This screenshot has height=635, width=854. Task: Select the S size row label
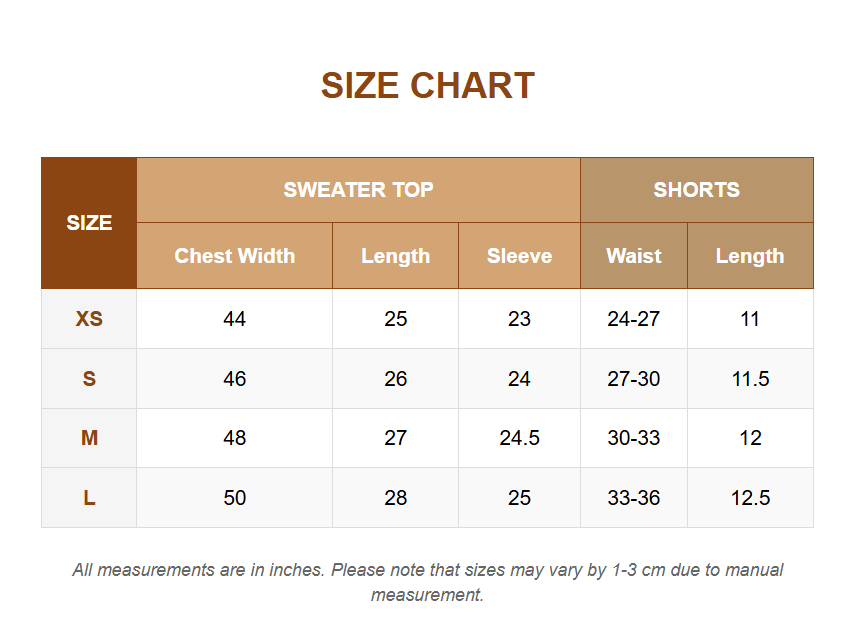click(89, 378)
